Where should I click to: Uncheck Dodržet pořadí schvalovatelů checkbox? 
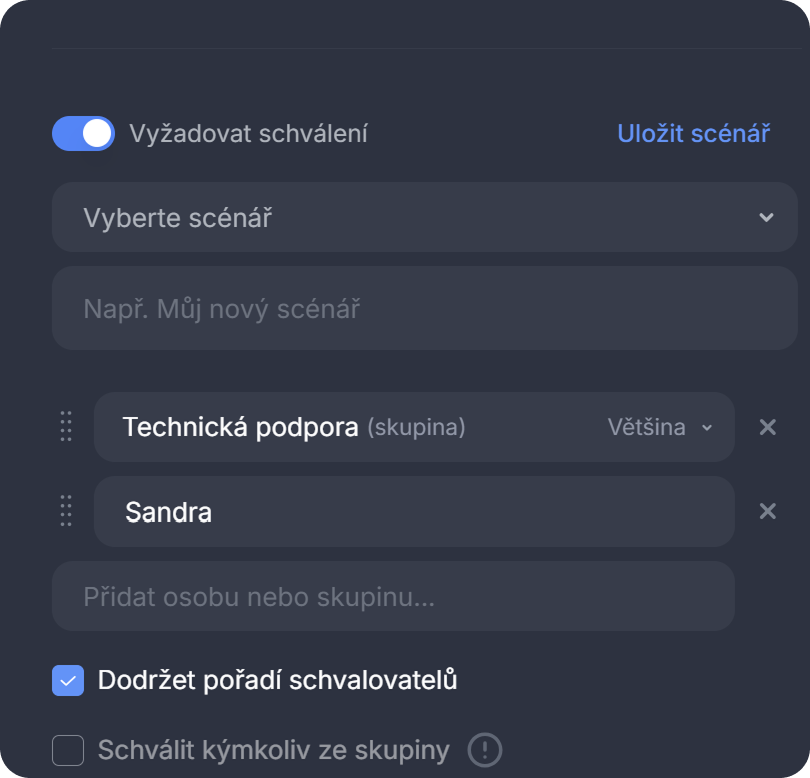click(x=68, y=681)
